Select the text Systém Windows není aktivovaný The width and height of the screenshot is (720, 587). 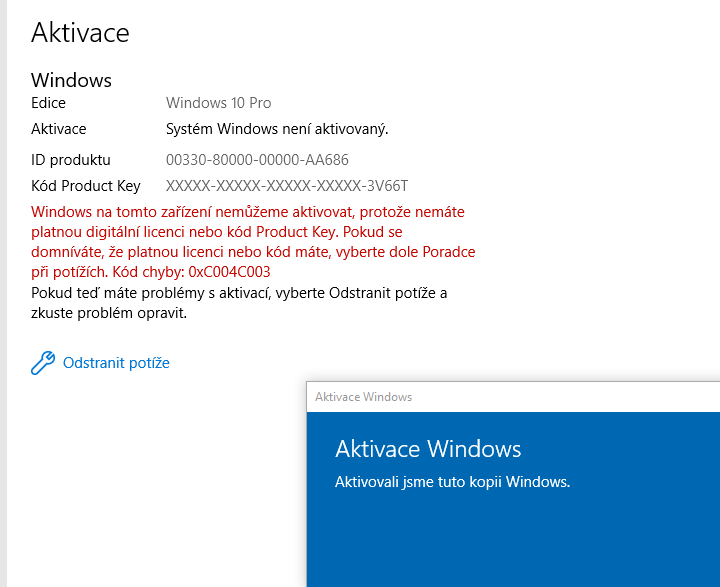(277, 129)
